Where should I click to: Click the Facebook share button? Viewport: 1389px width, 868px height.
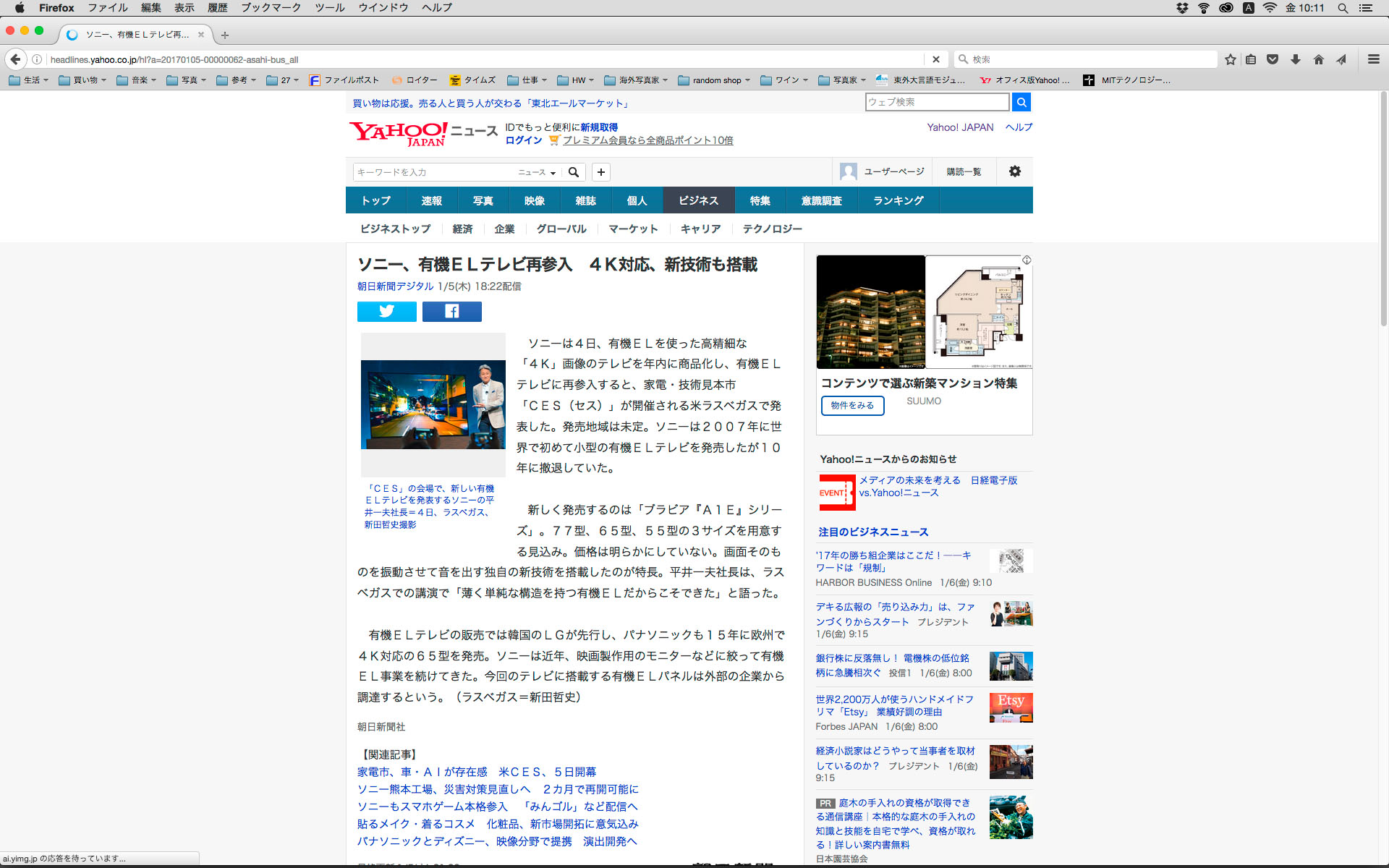point(451,312)
